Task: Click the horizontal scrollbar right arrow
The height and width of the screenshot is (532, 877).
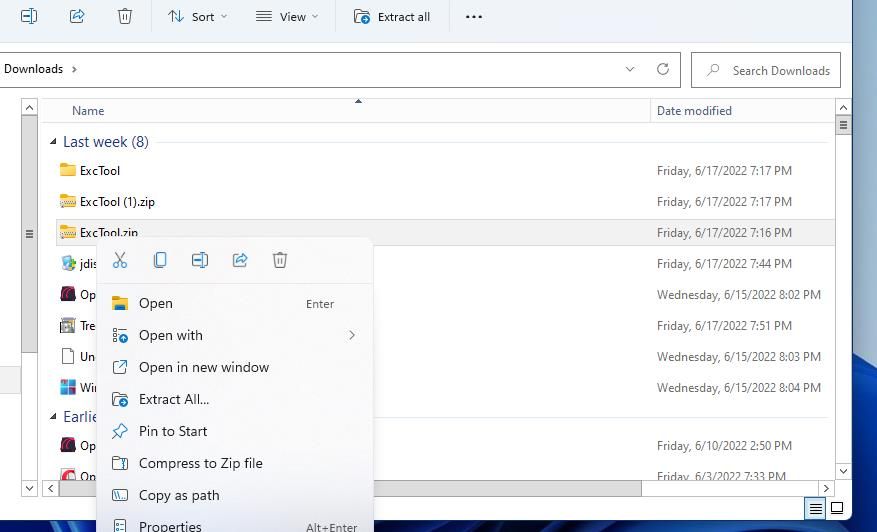Action: point(826,488)
